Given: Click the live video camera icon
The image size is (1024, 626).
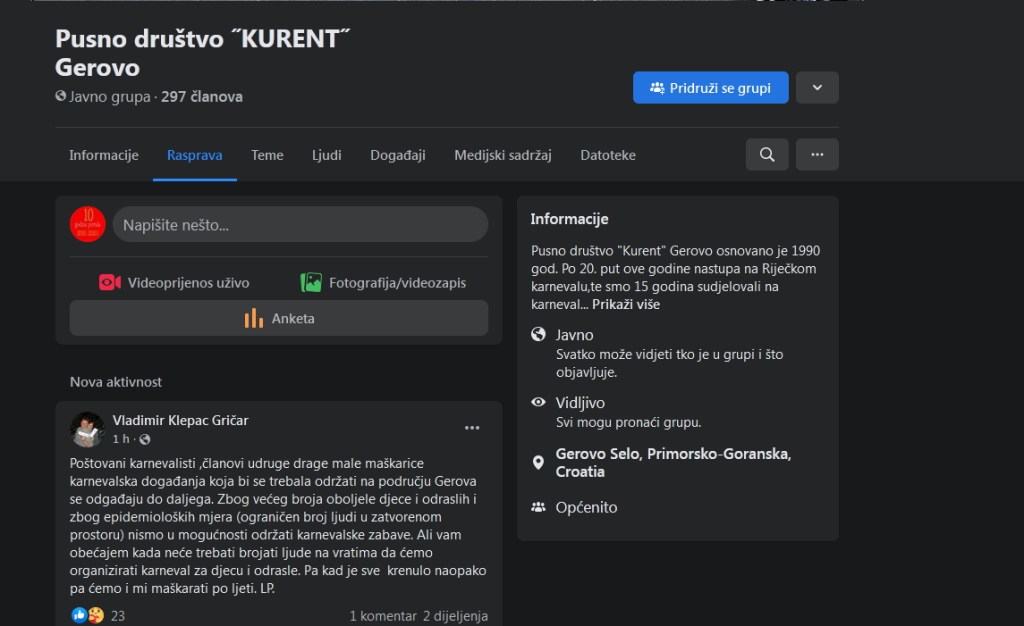Looking at the screenshot, I should (x=110, y=283).
